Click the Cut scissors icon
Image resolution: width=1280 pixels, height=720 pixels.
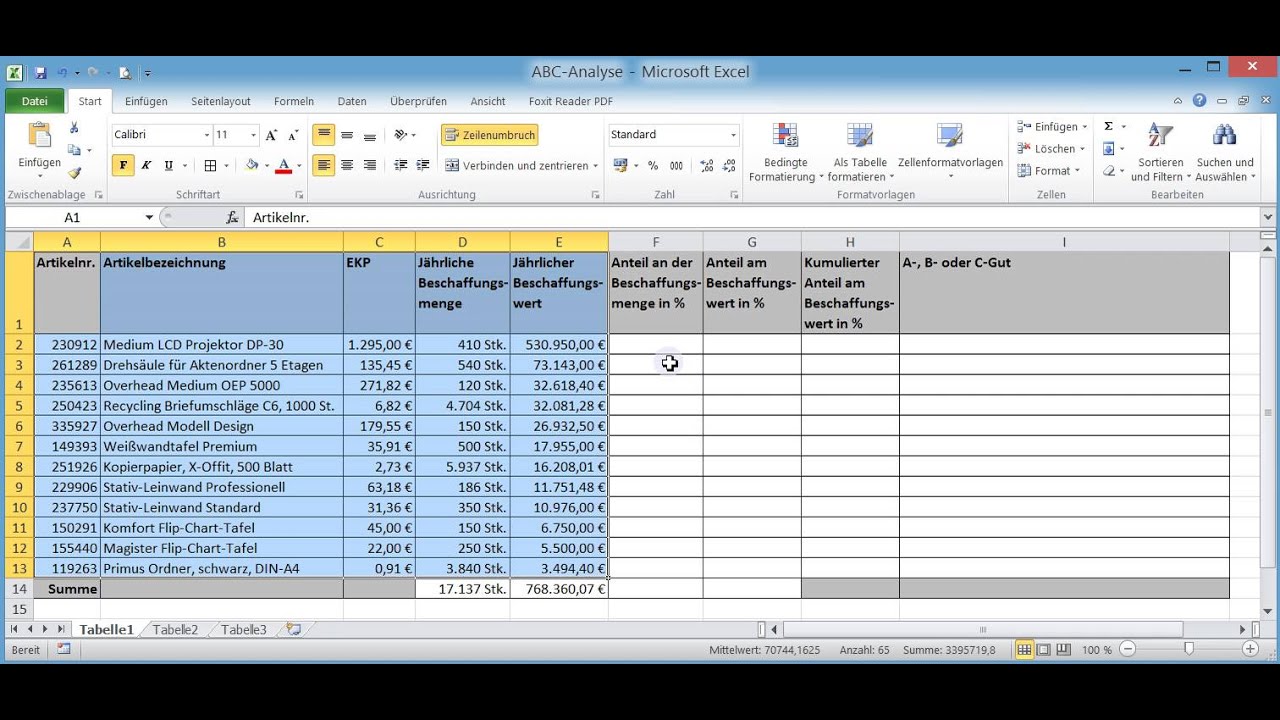pos(74,128)
